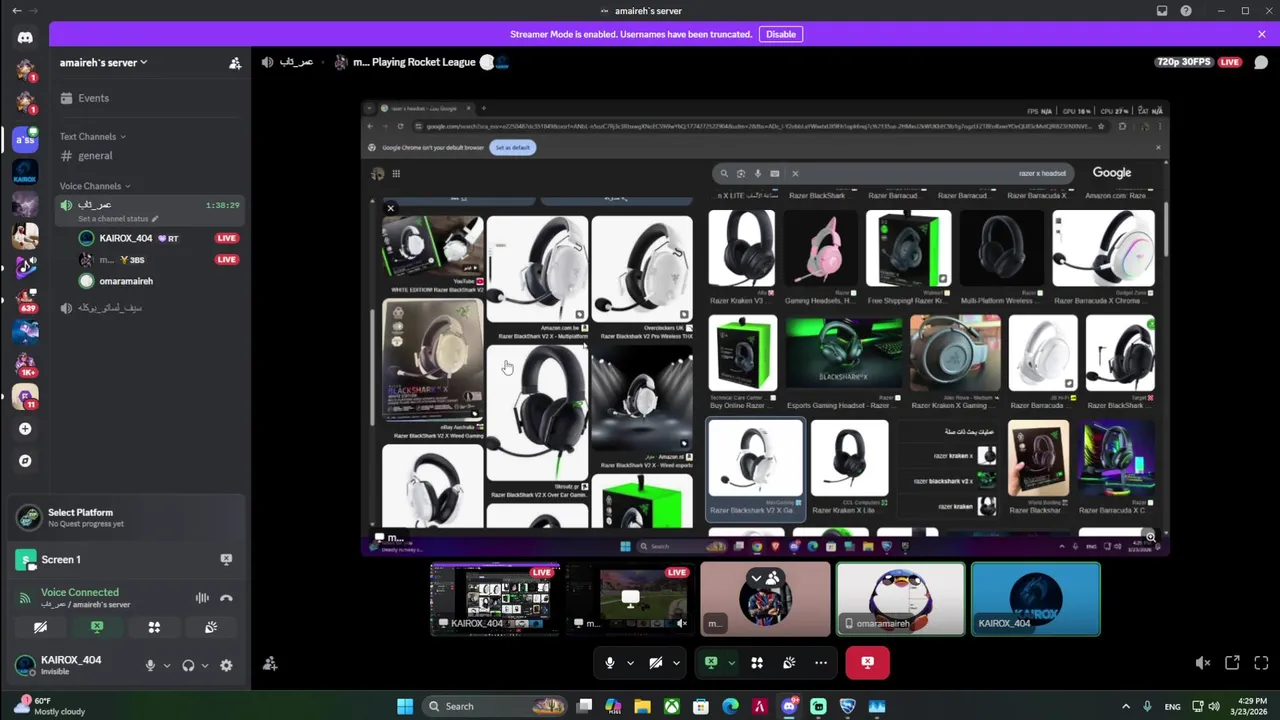Collapse the Text Channels category
The height and width of the screenshot is (720, 1280).
click(x=92, y=136)
